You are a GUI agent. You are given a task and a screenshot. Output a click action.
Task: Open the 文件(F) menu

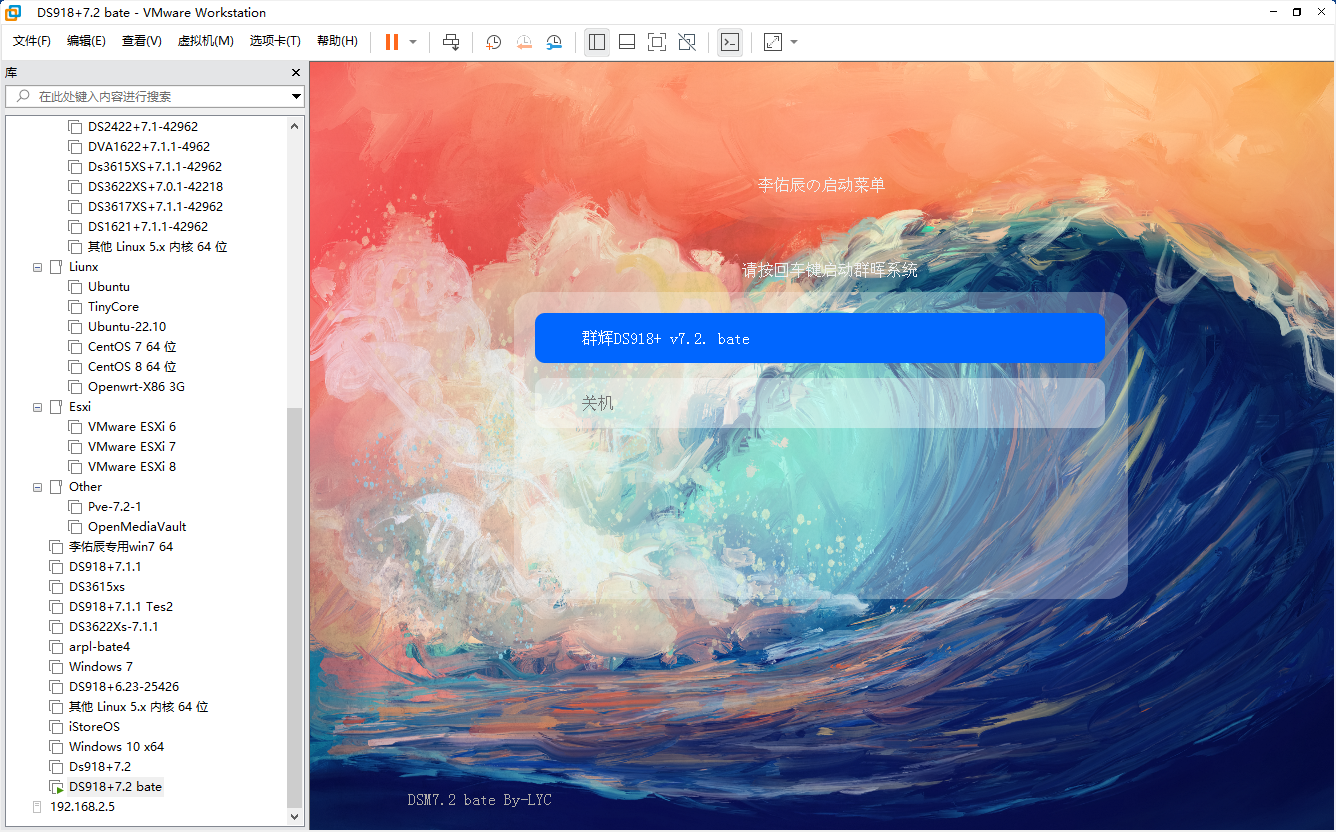[x=32, y=41]
